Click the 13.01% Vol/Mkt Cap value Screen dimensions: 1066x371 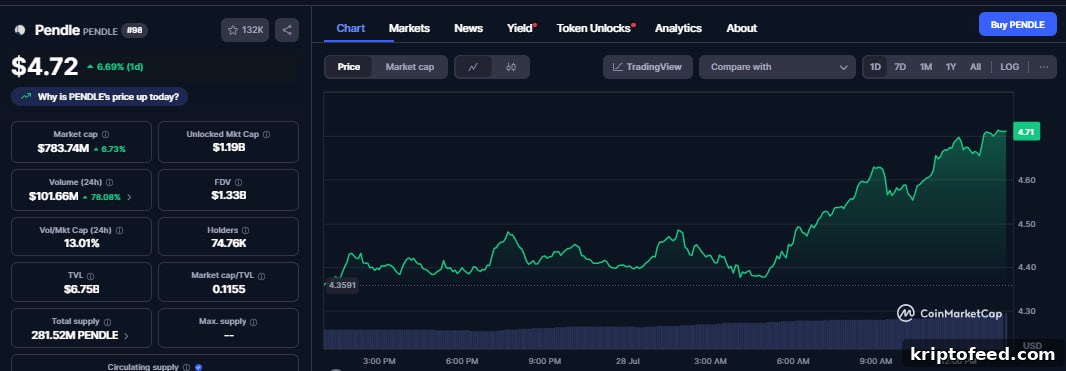pos(82,243)
